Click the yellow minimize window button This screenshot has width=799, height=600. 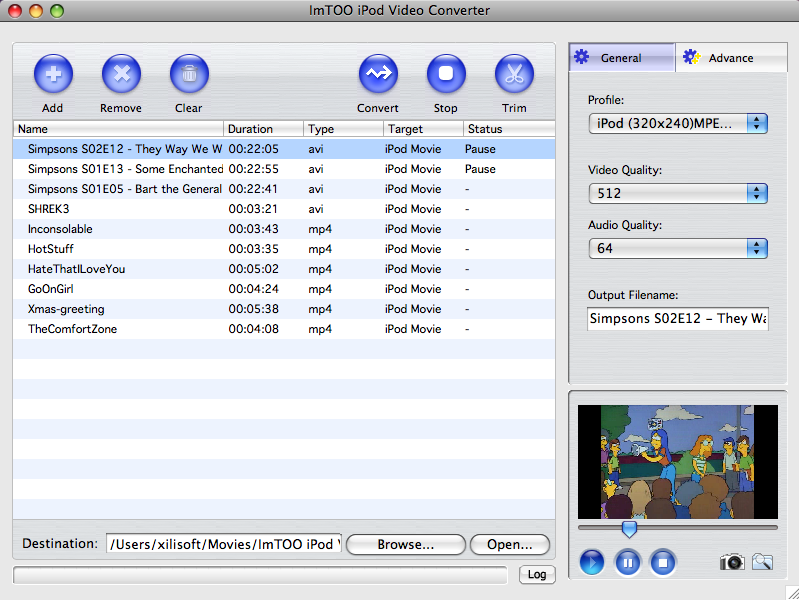[36, 11]
